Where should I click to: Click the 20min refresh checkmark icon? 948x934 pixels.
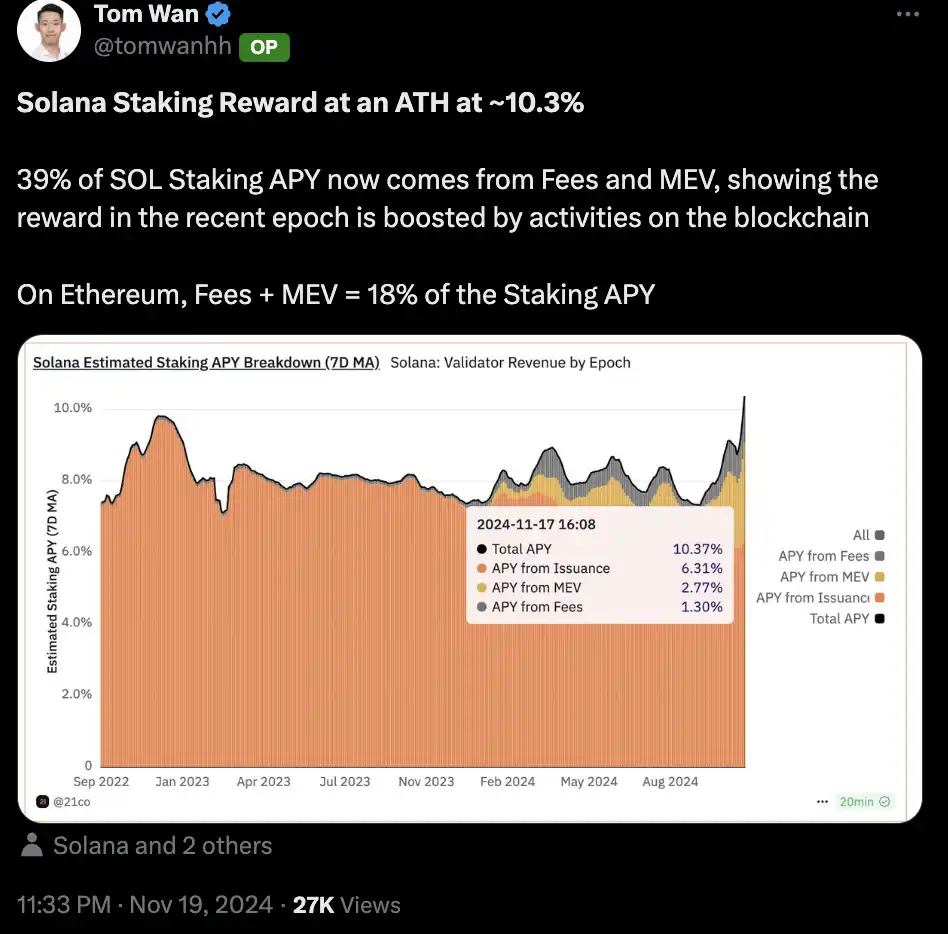click(885, 802)
